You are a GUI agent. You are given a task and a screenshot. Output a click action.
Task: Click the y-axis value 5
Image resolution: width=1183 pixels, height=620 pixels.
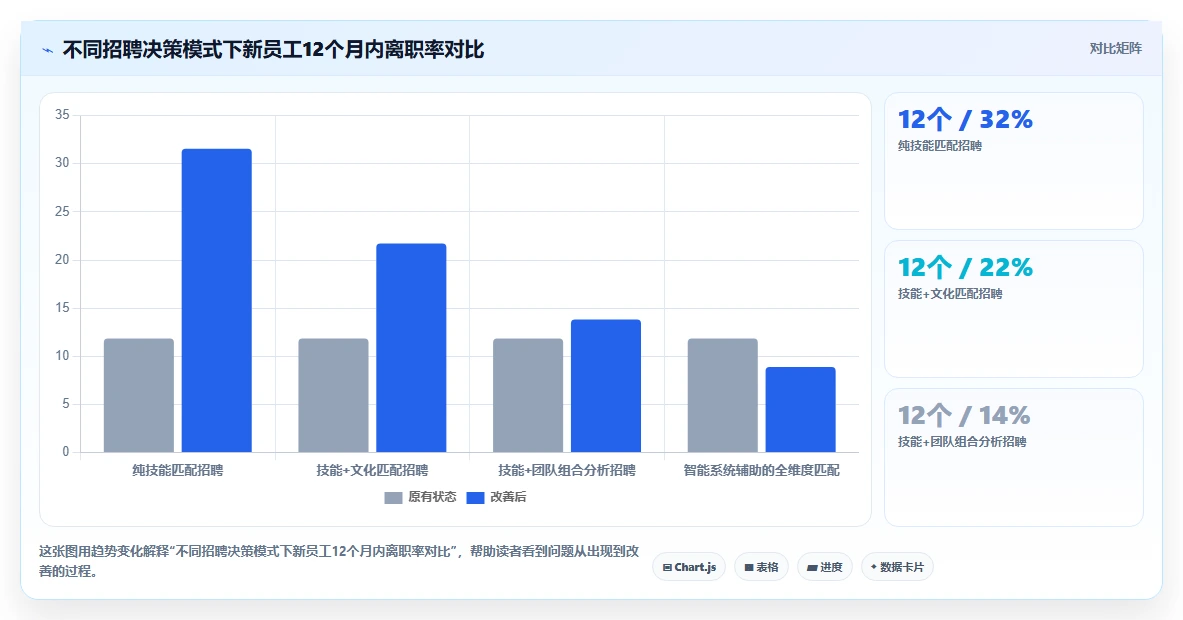click(x=66, y=404)
